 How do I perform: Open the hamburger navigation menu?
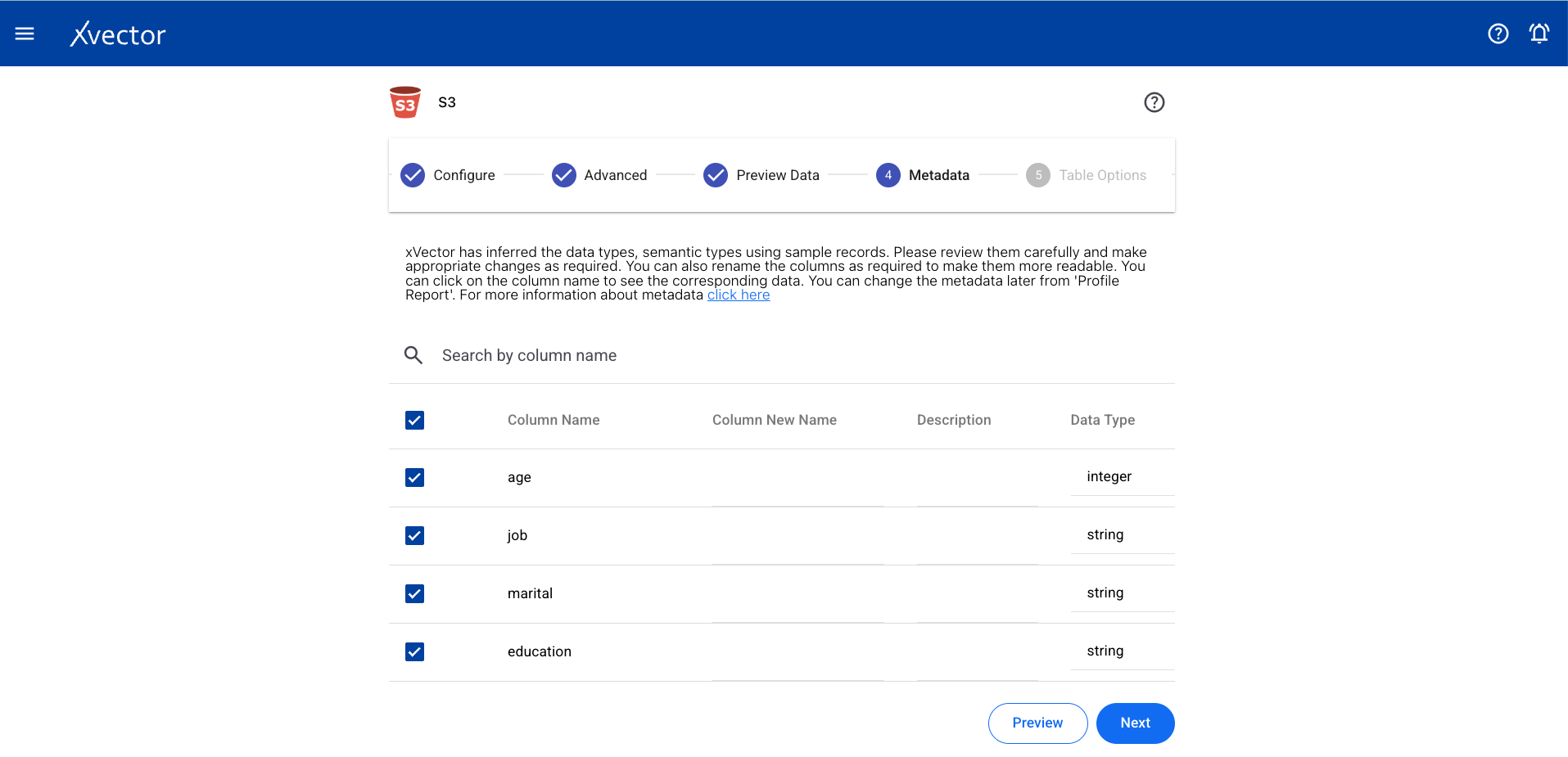point(25,34)
